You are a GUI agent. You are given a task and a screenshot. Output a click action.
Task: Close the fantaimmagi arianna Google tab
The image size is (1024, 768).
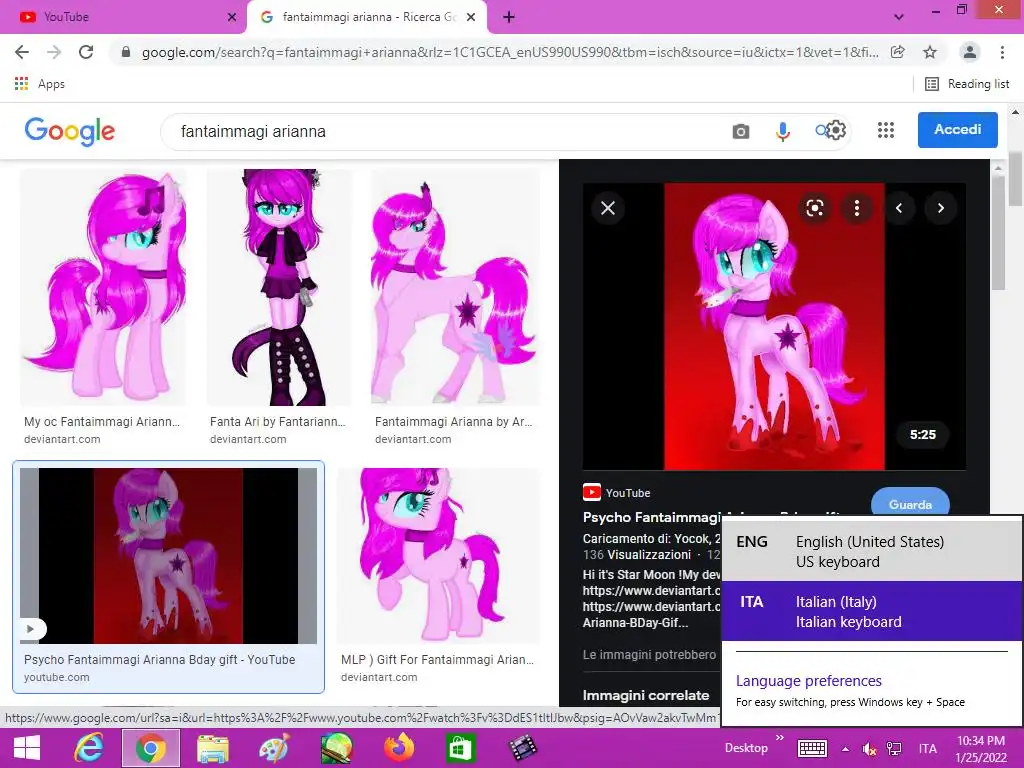click(471, 17)
